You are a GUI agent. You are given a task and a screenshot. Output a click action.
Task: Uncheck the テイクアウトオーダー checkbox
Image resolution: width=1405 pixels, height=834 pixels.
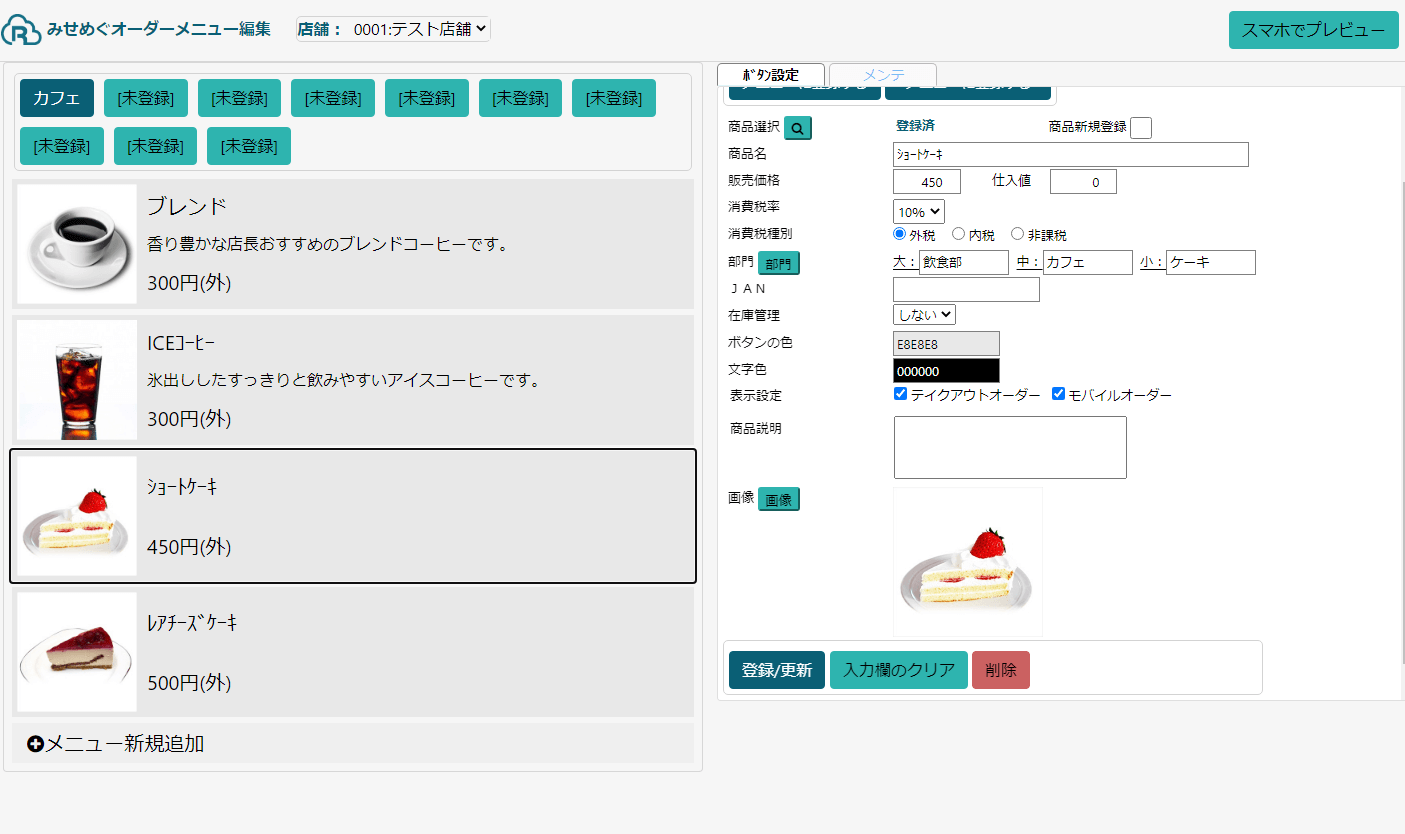900,394
